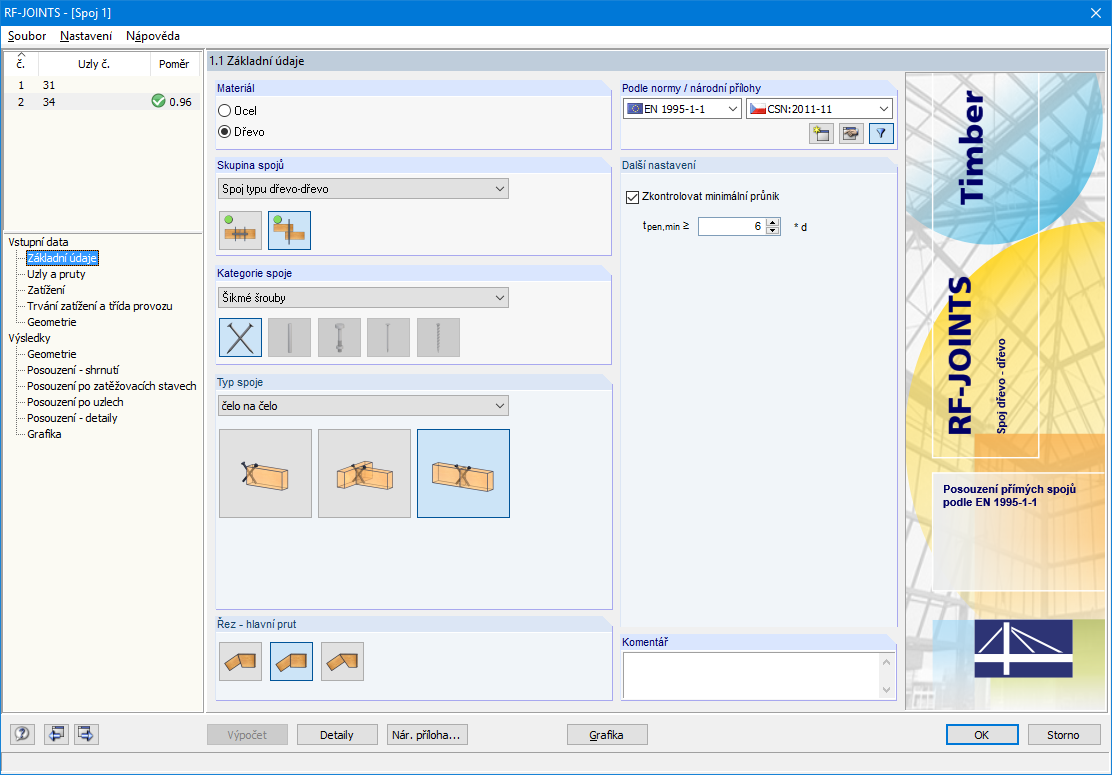Open help with the question mark icon
The image size is (1112, 775).
click(x=22, y=735)
